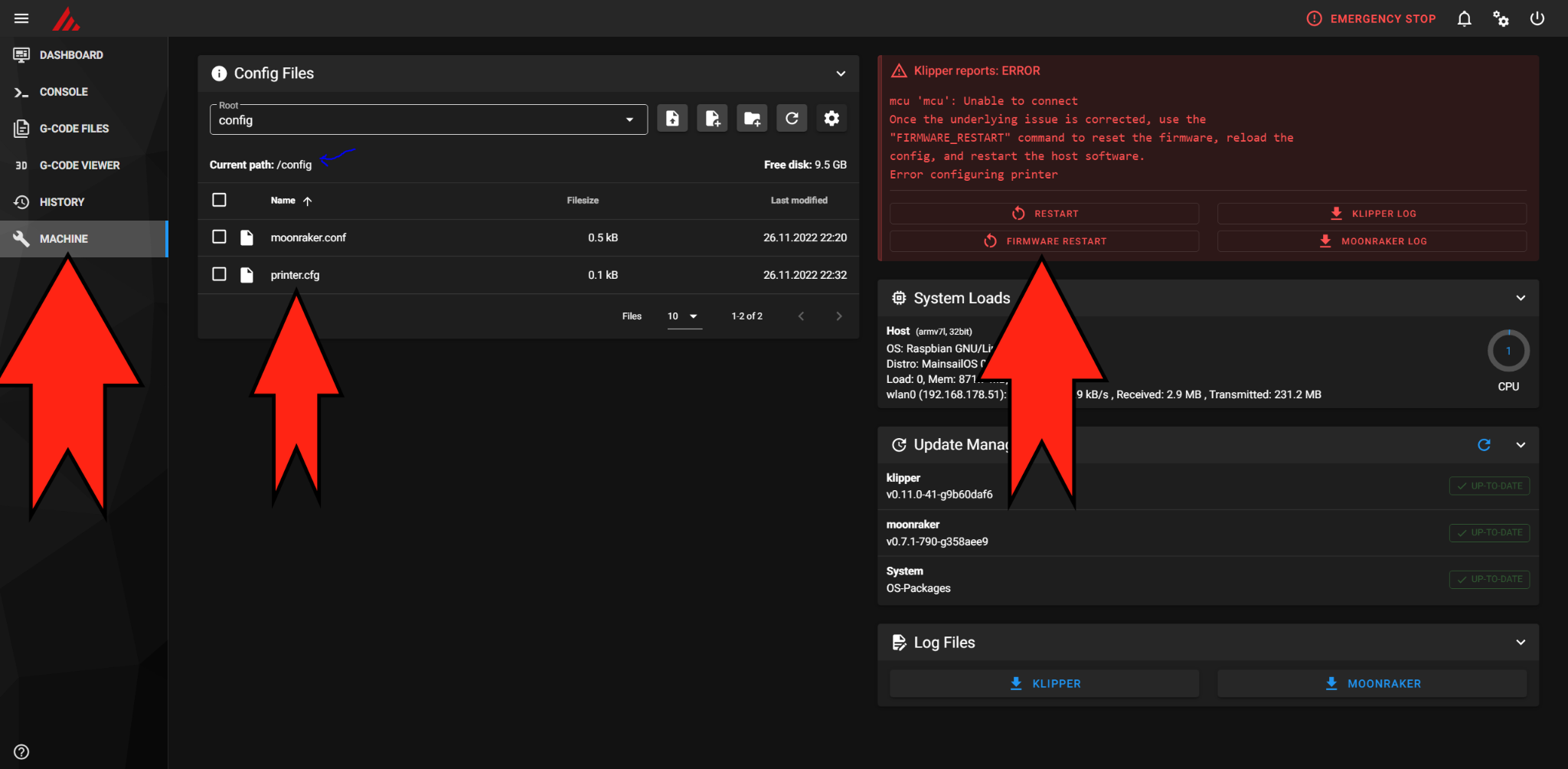Open config file list settings gear

point(831,119)
